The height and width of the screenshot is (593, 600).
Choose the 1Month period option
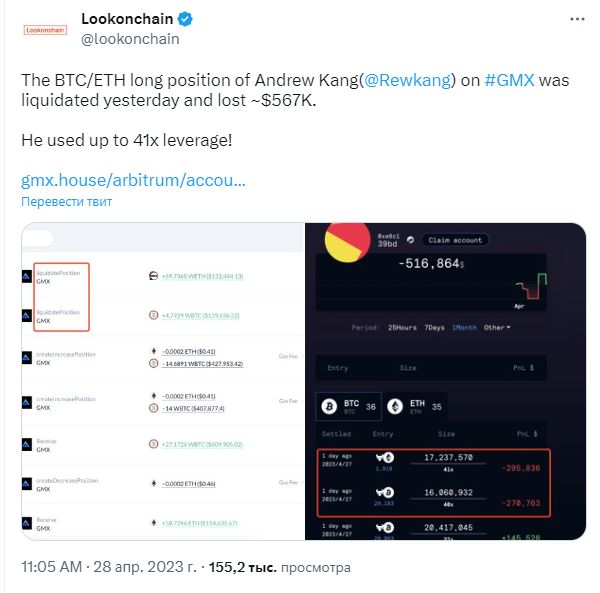[464, 327]
